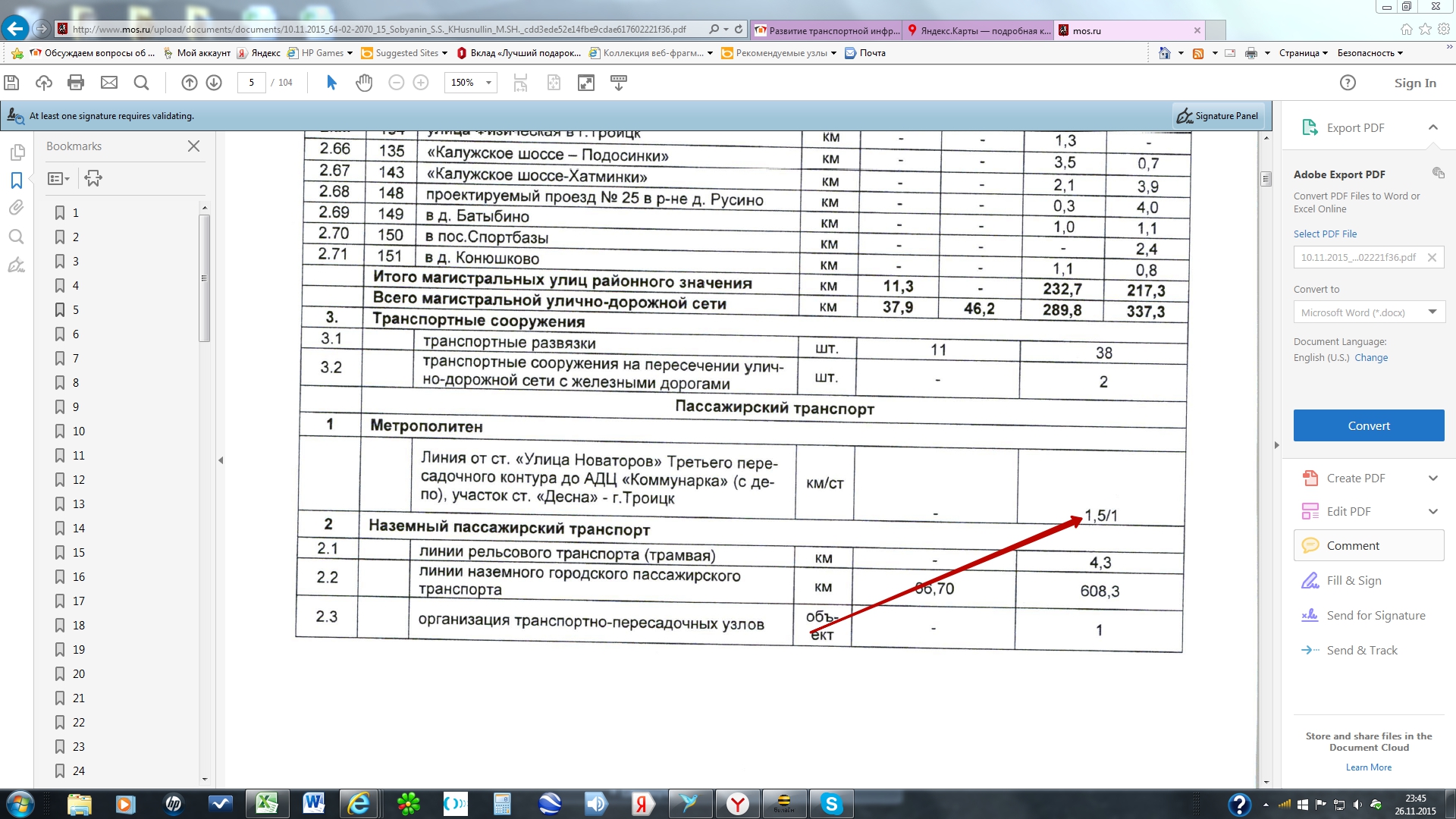The height and width of the screenshot is (819, 1456).
Task: Switch to the Яндекс.Карты browser tab
Action: click(x=978, y=30)
